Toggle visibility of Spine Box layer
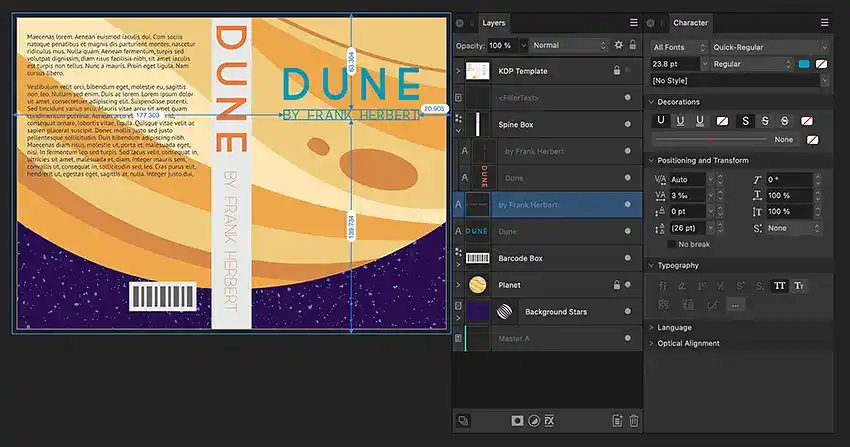The width and height of the screenshot is (850, 447). [627, 124]
